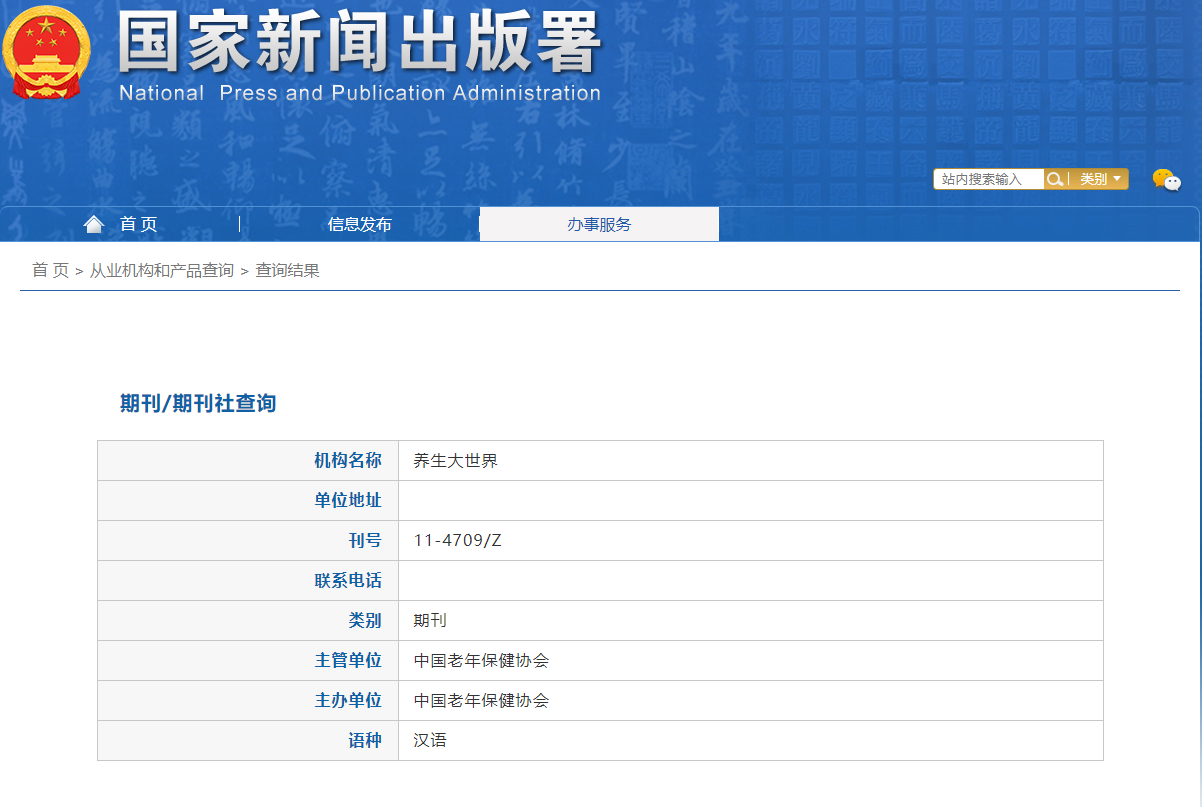Viewport: 1202px width, 807px height.
Task: Click the 期刊/期刊社查询 heading
Action: pos(198,403)
